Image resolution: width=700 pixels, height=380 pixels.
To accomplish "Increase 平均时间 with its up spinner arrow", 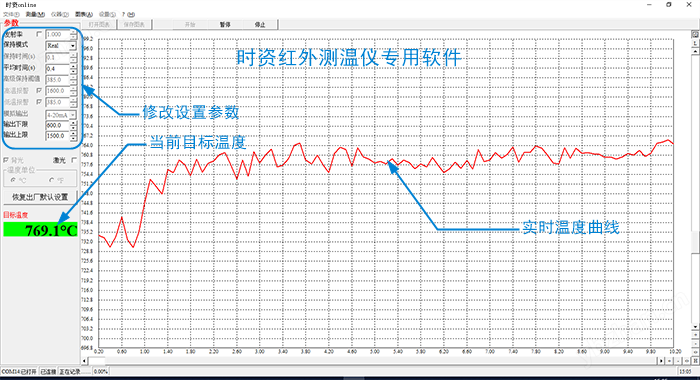I will [x=73, y=66].
